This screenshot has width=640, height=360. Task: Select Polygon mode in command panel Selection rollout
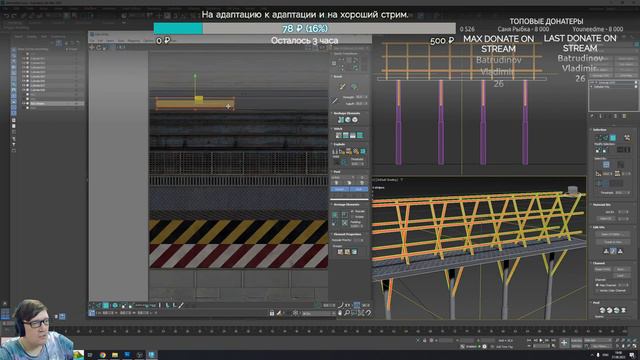pos(613,138)
